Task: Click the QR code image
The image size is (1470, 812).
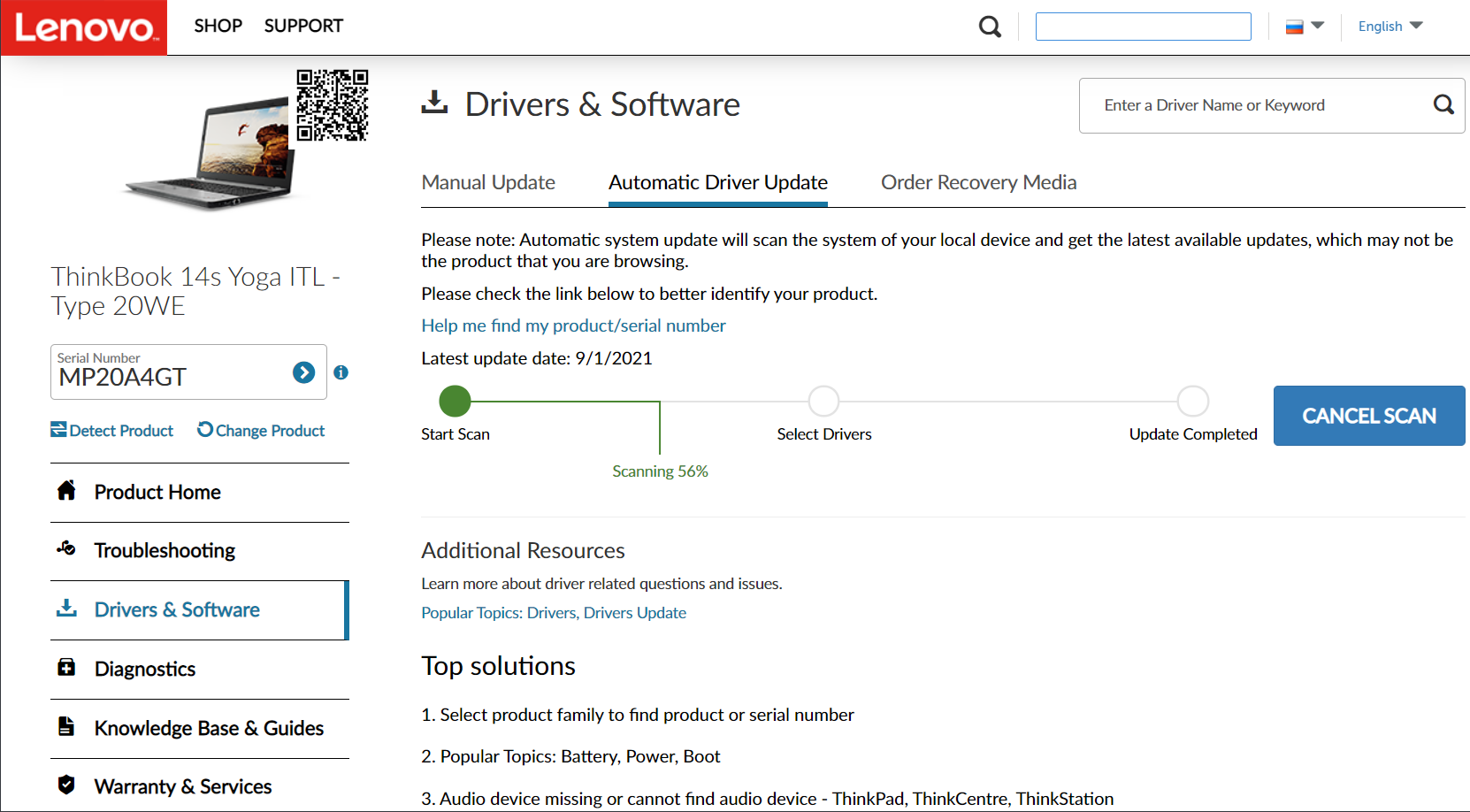Action: [333, 105]
